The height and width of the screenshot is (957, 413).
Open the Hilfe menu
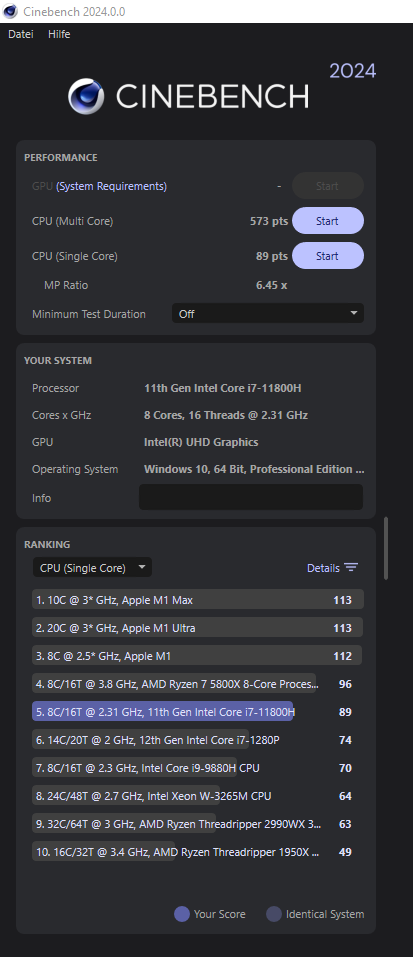click(59, 34)
